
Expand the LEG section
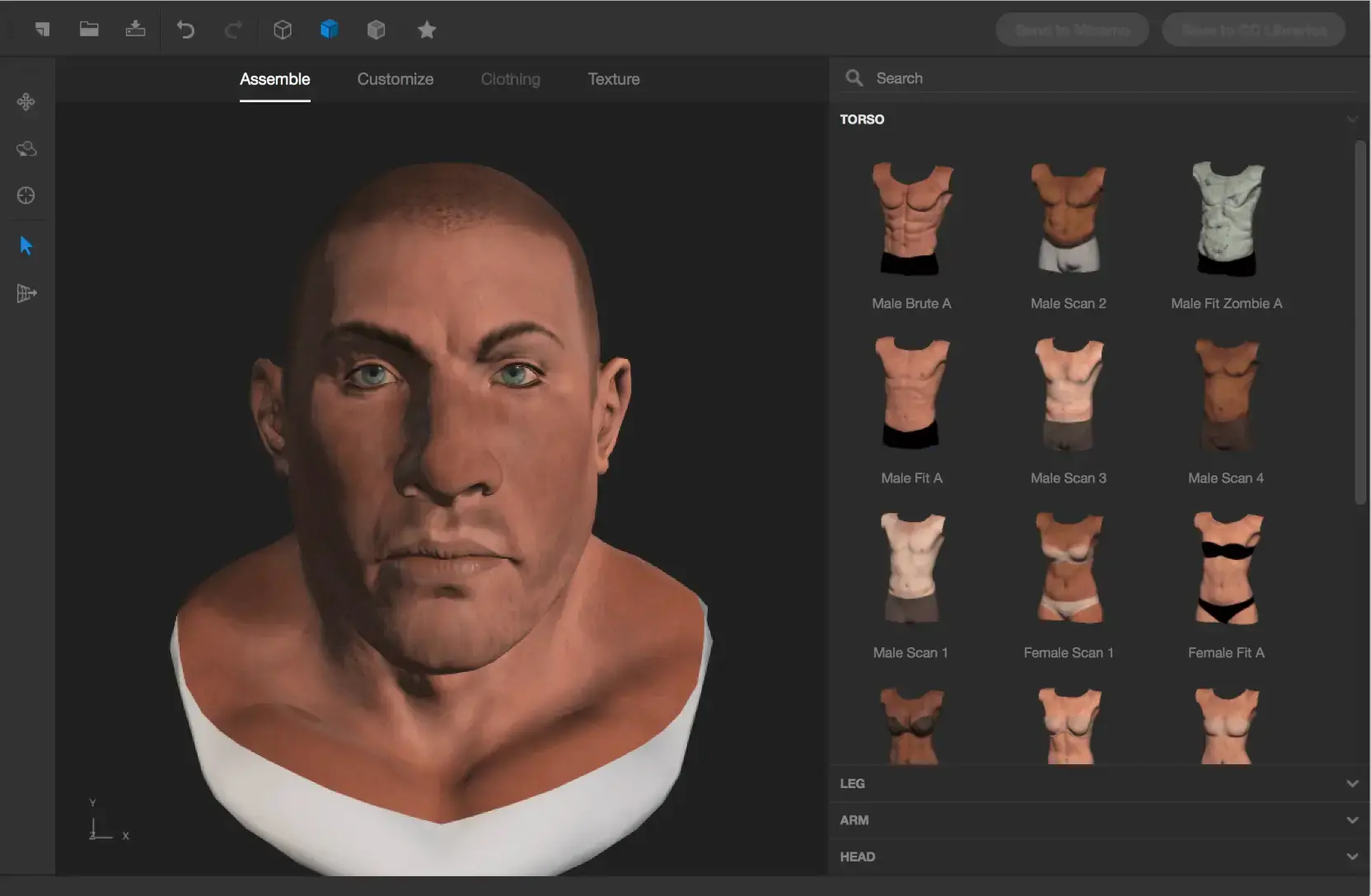click(1350, 783)
